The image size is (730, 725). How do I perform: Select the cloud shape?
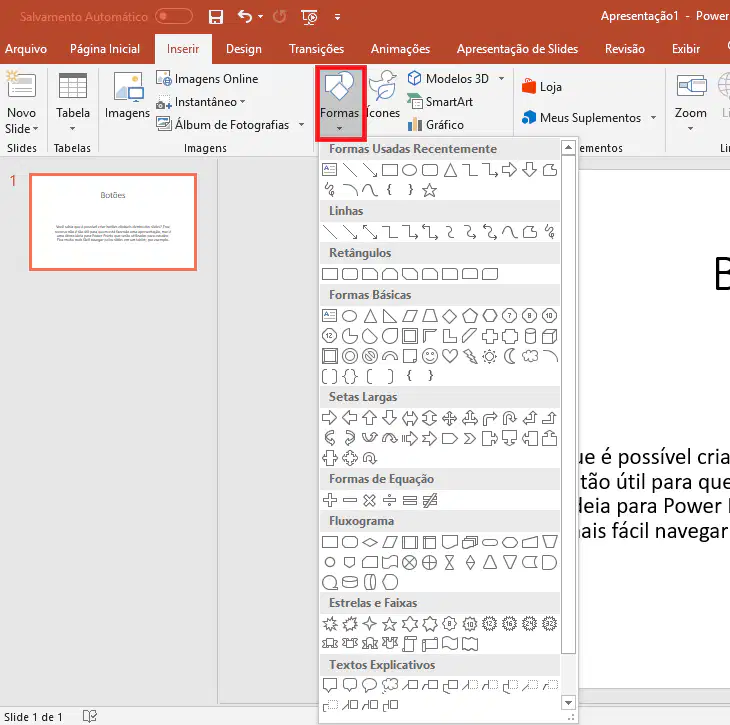(530, 357)
